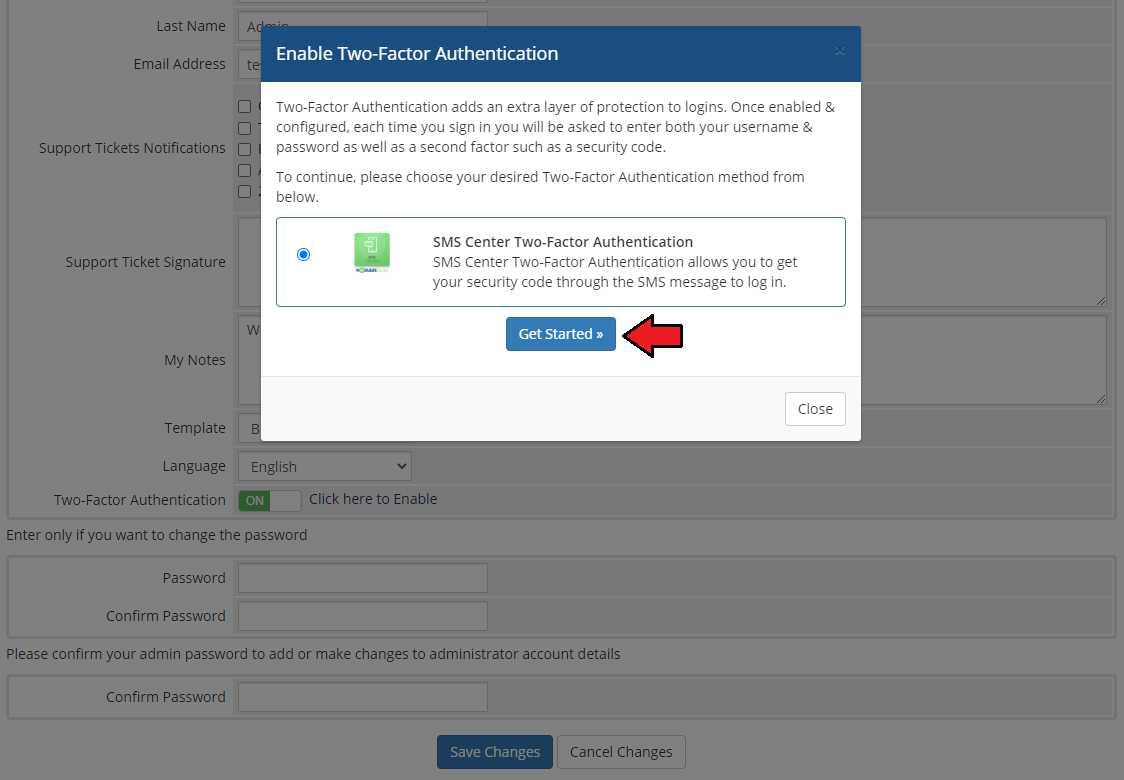Click the first Confirm Password field under Password

363,616
